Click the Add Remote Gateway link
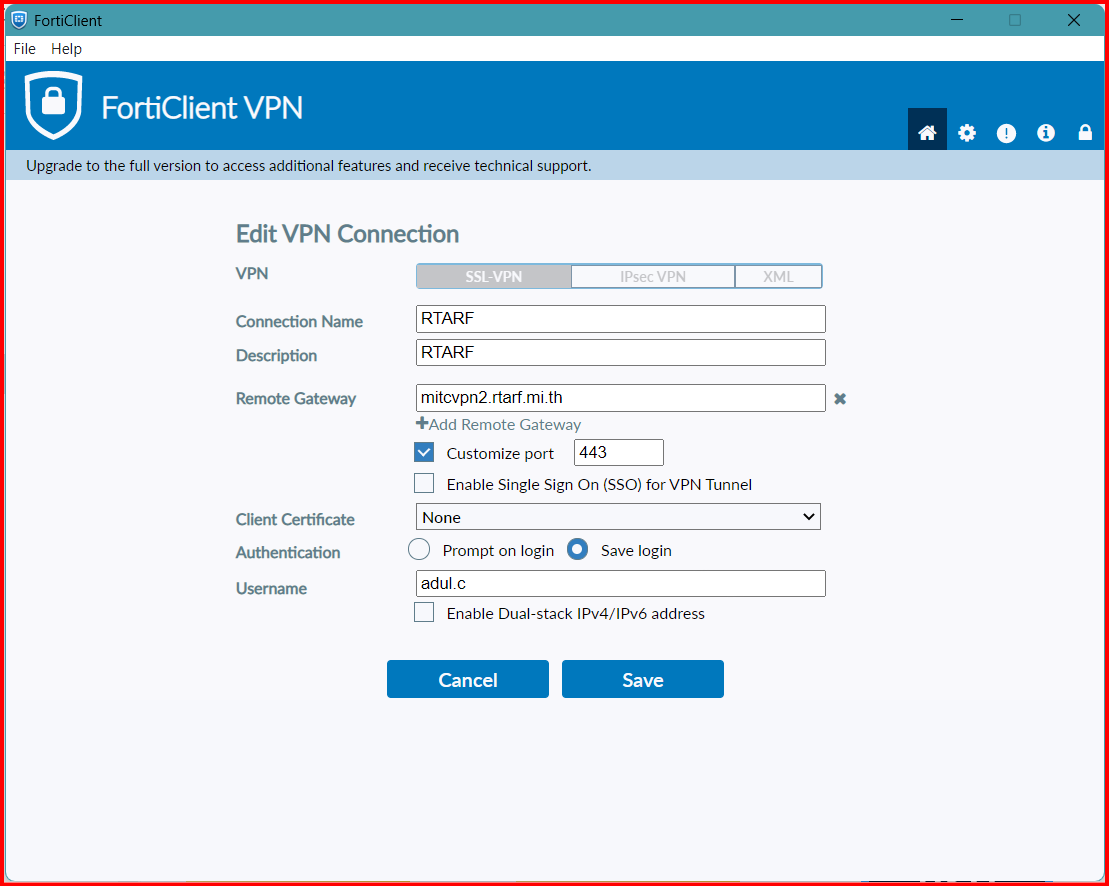Screen dimensions: 1109x886 click(499, 424)
